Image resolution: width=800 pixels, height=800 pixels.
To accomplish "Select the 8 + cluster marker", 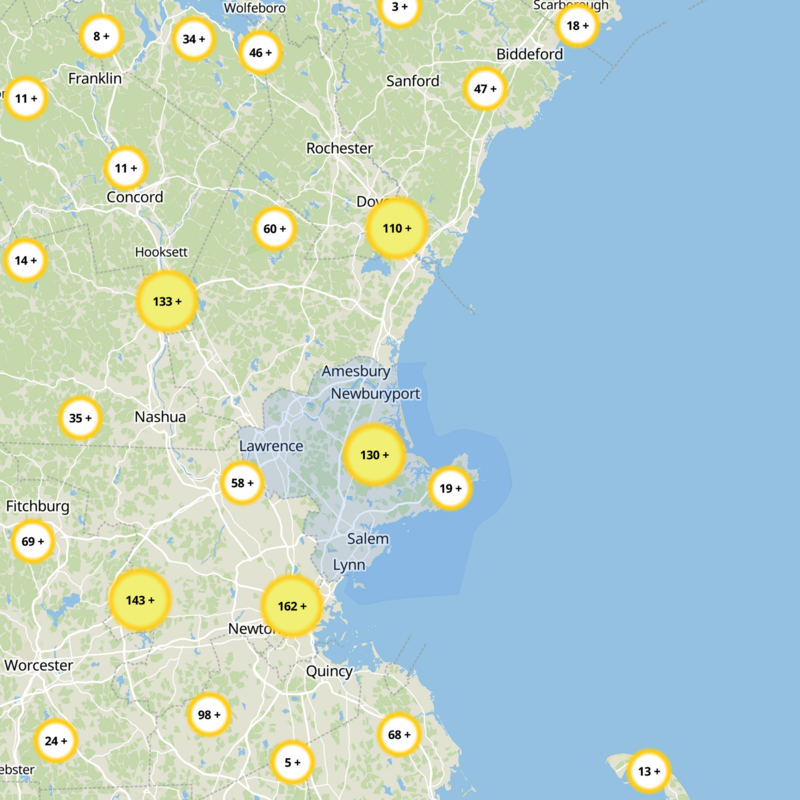I will coord(101,36).
